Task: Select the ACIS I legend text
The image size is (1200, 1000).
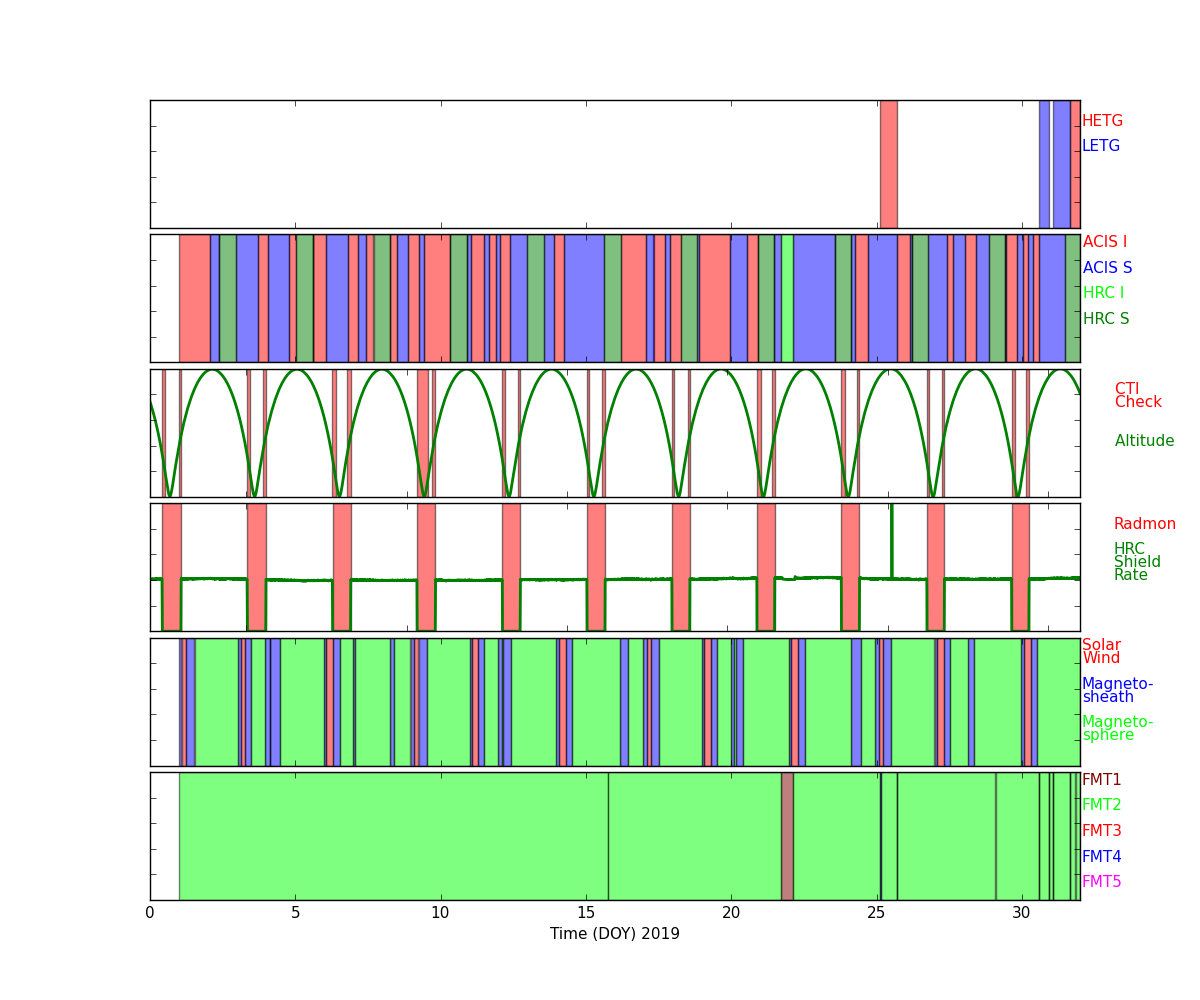Action: pos(1104,242)
